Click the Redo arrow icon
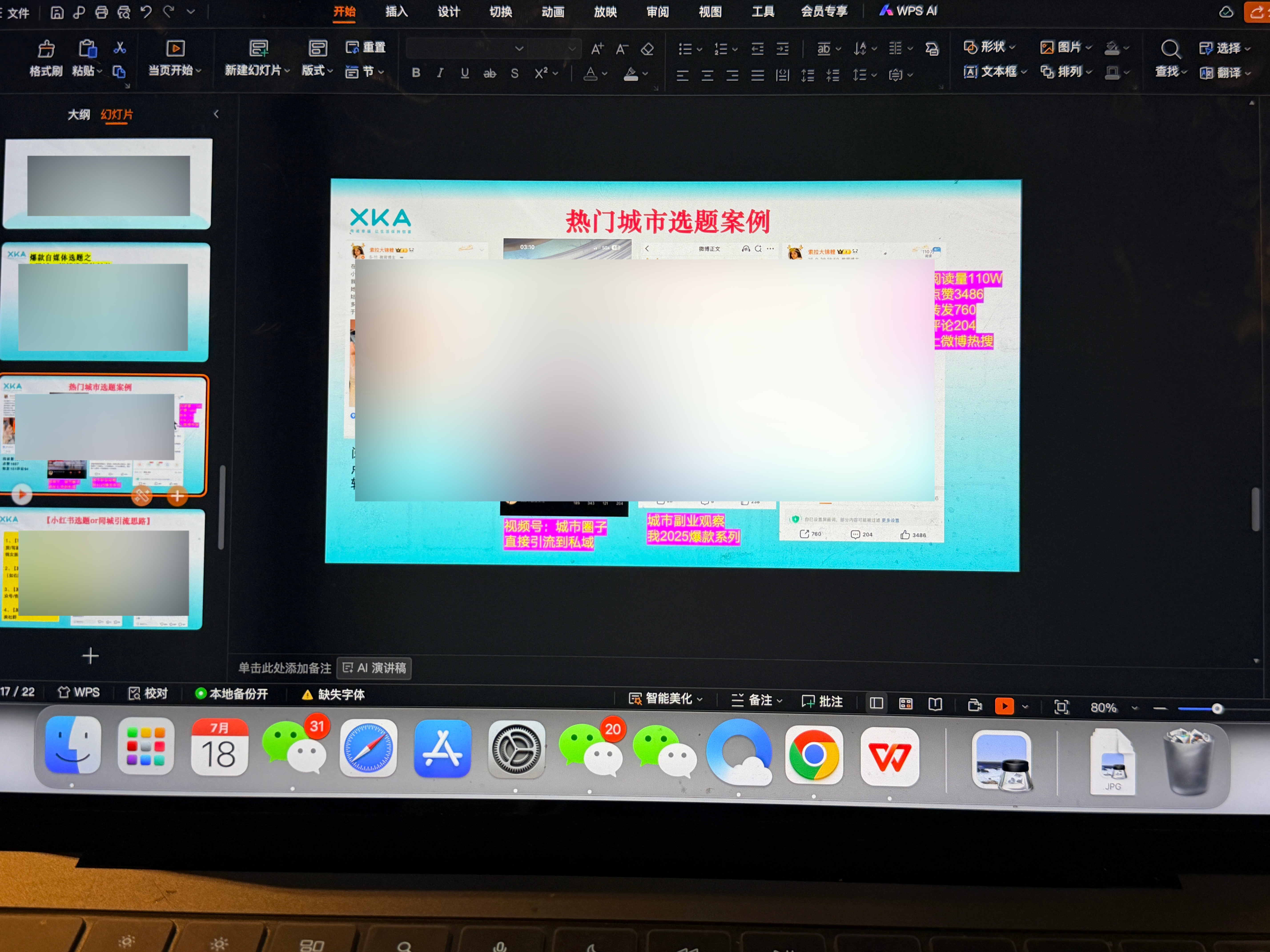This screenshot has height=952, width=1270. tap(168, 12)
